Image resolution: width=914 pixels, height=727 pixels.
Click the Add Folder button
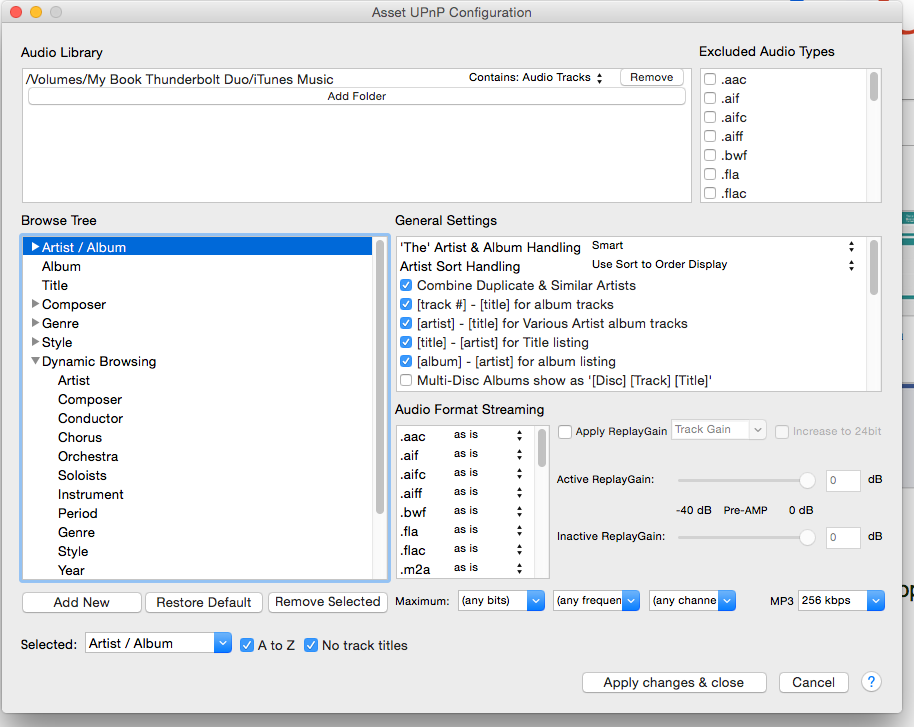coord(357,96)
